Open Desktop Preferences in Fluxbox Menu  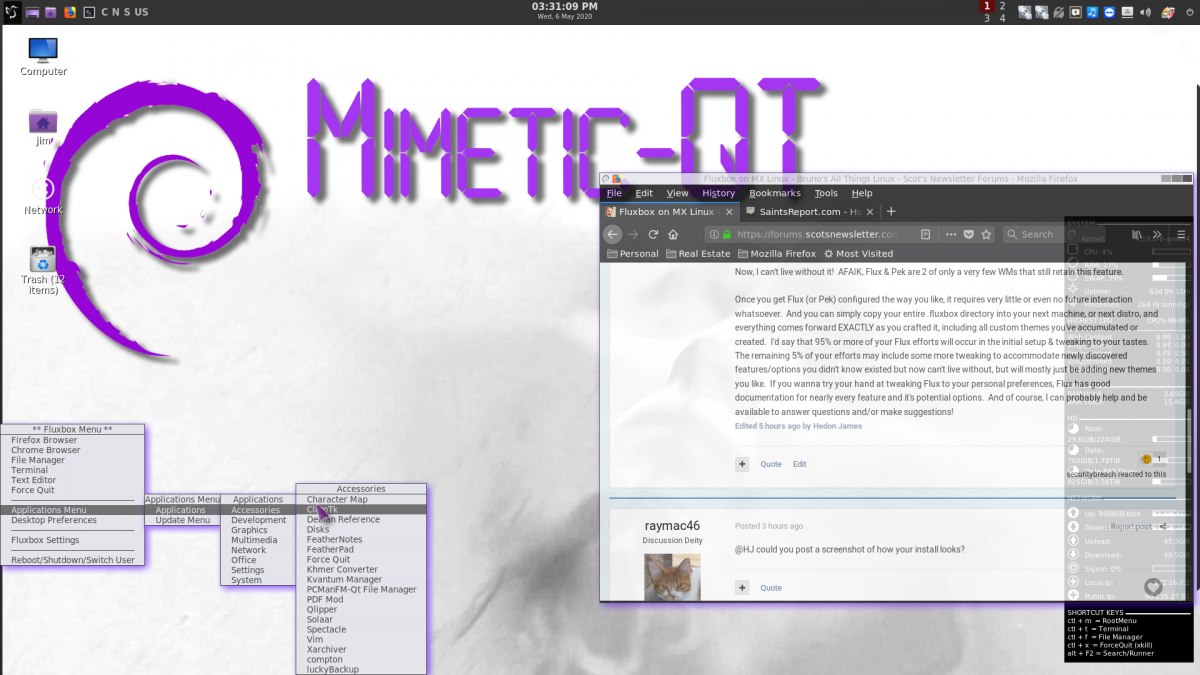pyautogui.click(x=73, y=520)
